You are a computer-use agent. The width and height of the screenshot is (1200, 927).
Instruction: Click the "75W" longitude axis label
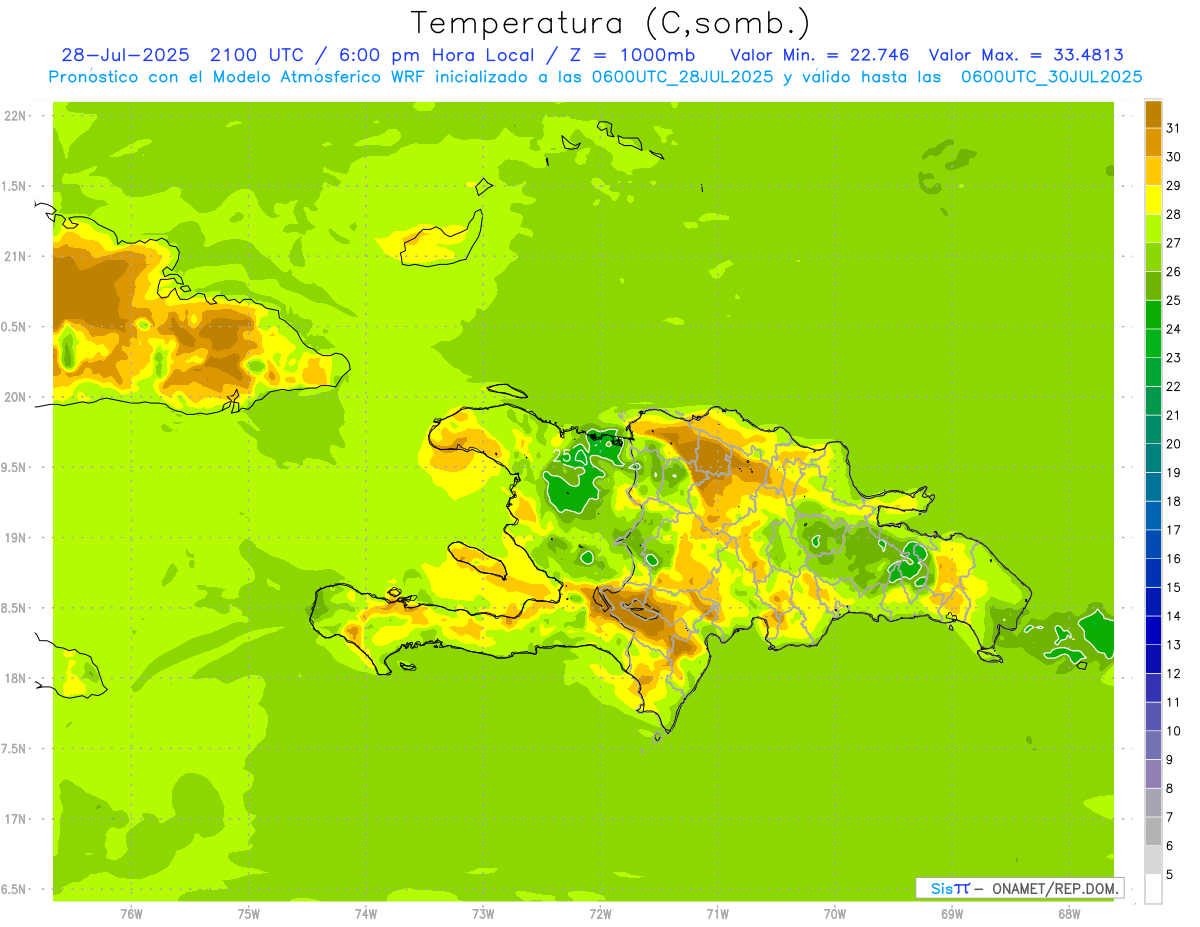pyautogui.click(x=249, y=913)
